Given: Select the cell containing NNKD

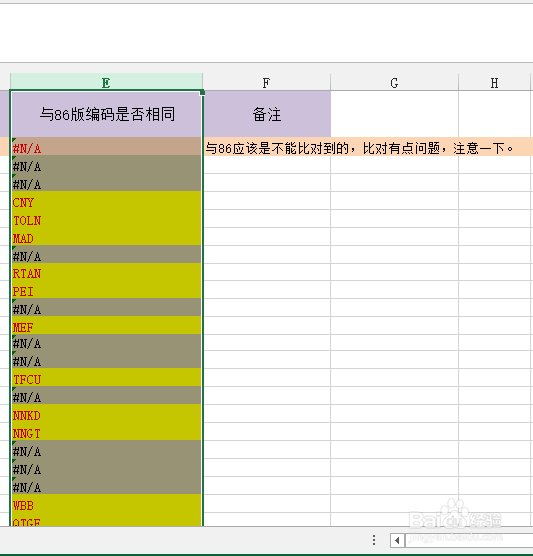Looking at the screenshot, I should pos(106,413).
